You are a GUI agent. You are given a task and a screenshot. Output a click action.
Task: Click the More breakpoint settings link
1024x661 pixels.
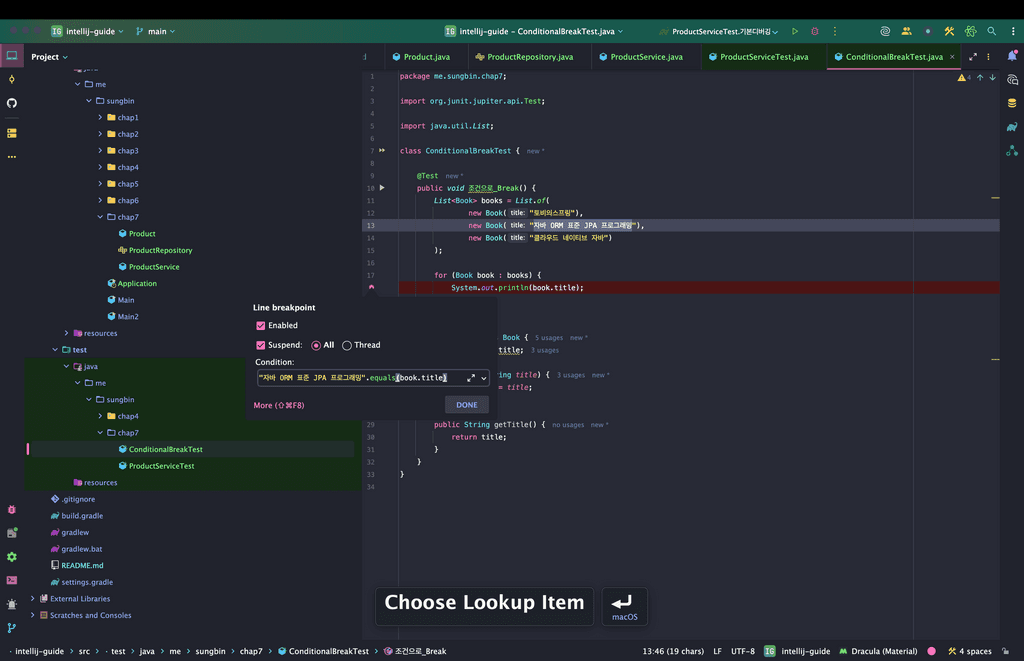pyautogui.click(x=278, y=405)
